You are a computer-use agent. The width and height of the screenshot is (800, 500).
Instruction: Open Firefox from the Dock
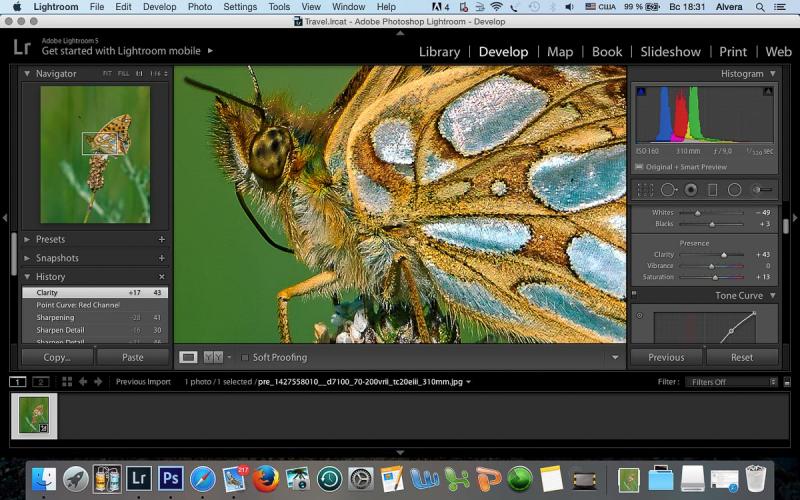(266, 479)
